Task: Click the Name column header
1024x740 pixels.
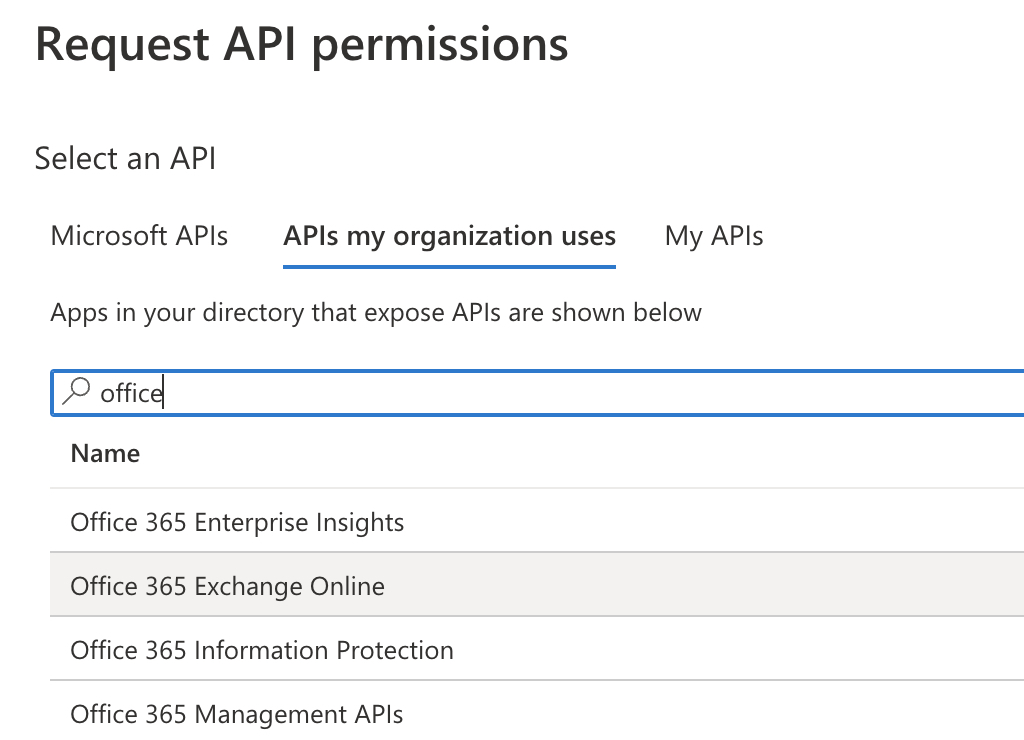Action: (x=105, y=453)
